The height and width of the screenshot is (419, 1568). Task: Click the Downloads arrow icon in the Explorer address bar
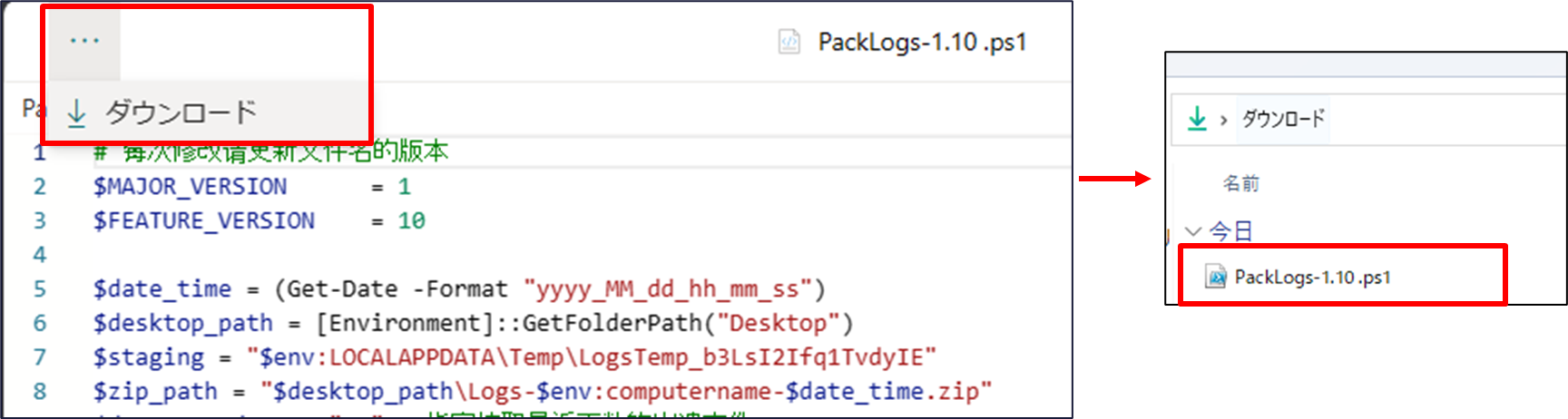(1197, 118)
